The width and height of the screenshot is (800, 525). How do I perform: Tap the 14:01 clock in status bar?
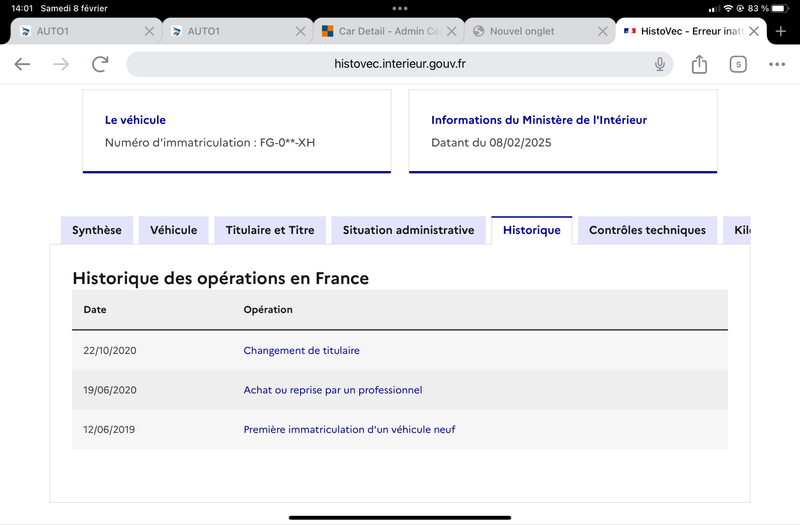(22, 9)
